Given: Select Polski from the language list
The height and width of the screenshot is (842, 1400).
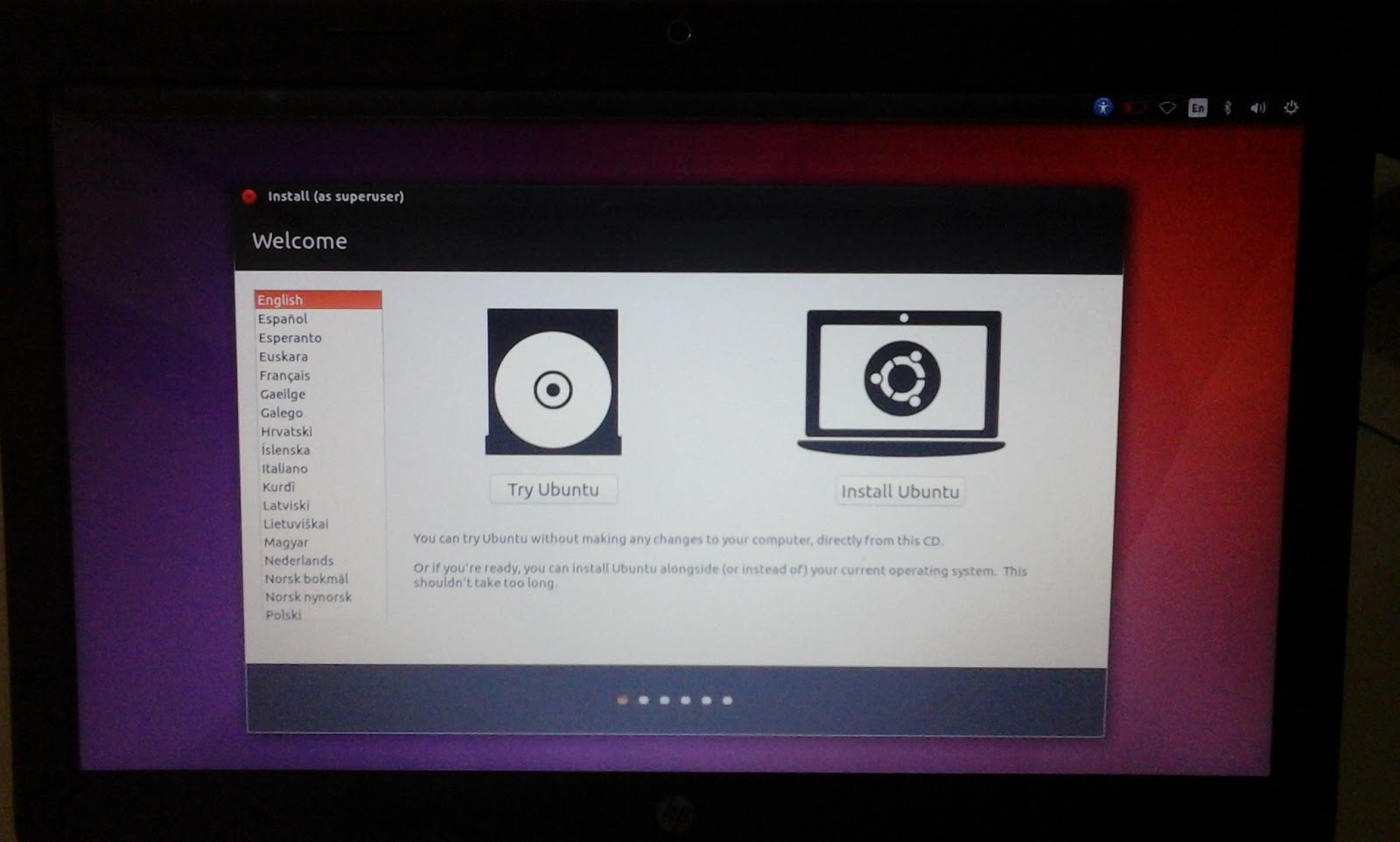Looking at the screenshot, I should coord(281,616).
